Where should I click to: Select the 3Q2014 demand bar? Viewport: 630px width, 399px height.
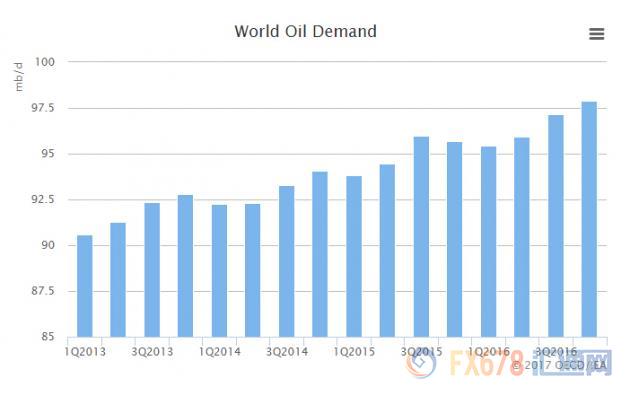pos(286,262)
